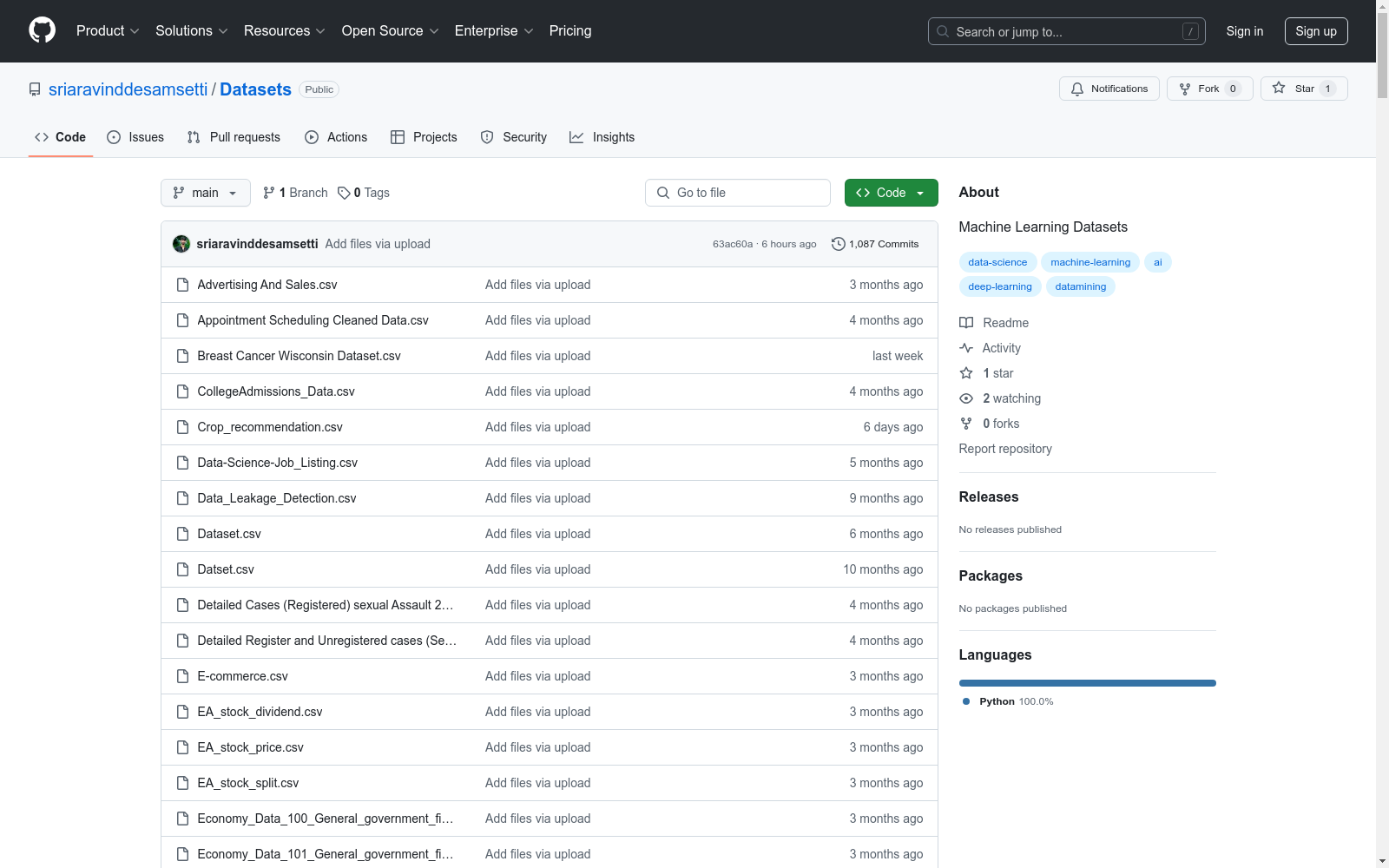Switch to the Projects tab
This screenshot has height=868, width=1389.
424,137
